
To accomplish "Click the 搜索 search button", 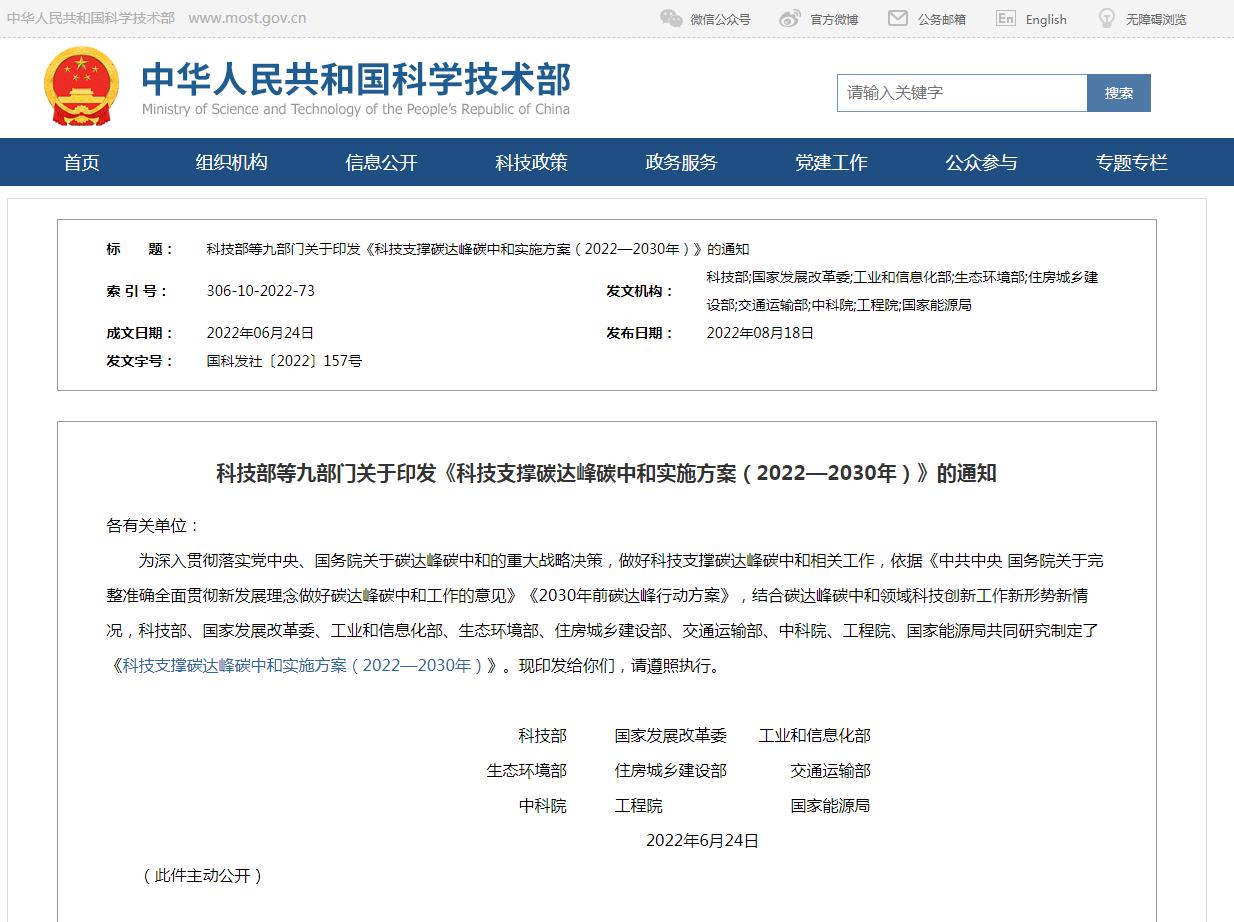I will pyautogui.click(x=1118, y=93).
